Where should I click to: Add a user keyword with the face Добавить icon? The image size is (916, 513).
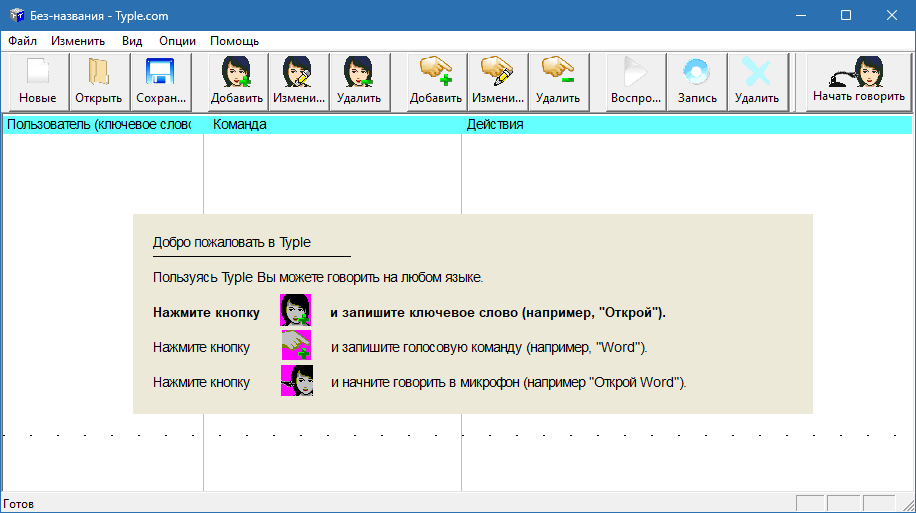pyautogui.click(x=237, y=82)
